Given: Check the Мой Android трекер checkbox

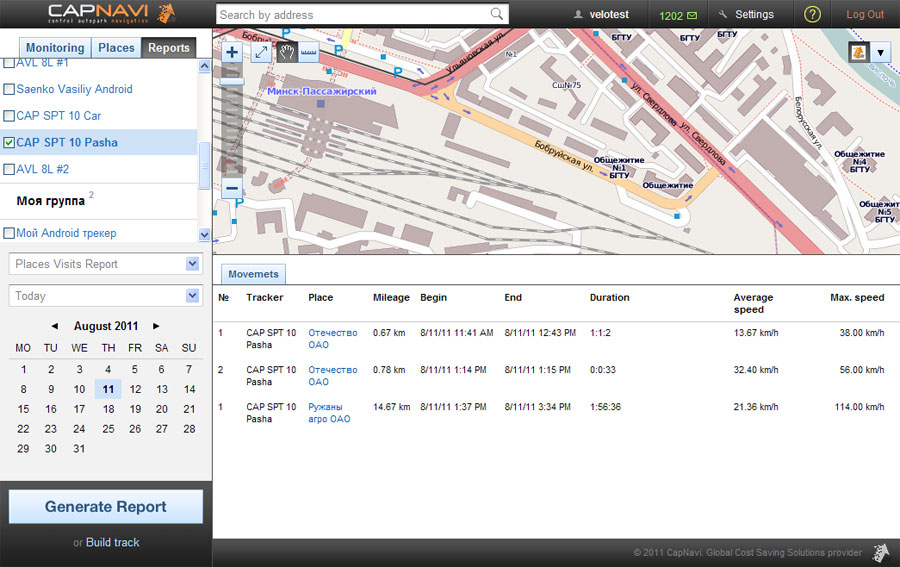Looking at the screenshot, I should click(9, 233).
